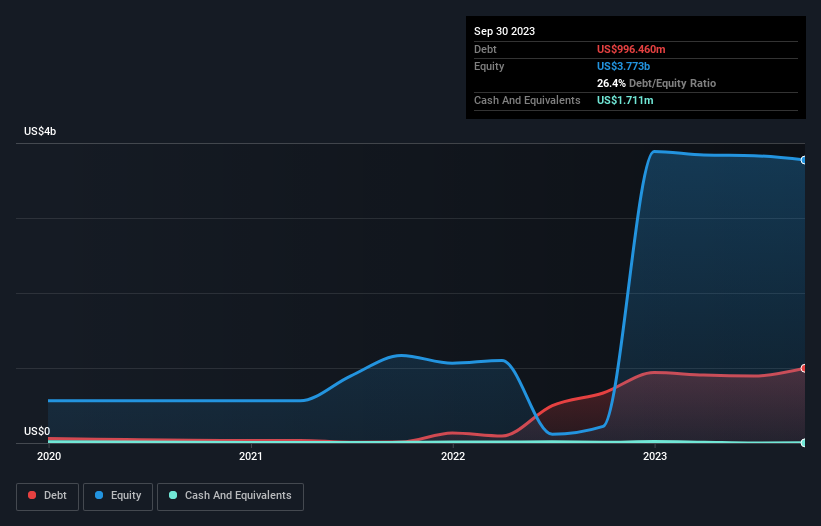Click the US$996.460m debt value
The image size is (821, 526).
click(631, 49)
